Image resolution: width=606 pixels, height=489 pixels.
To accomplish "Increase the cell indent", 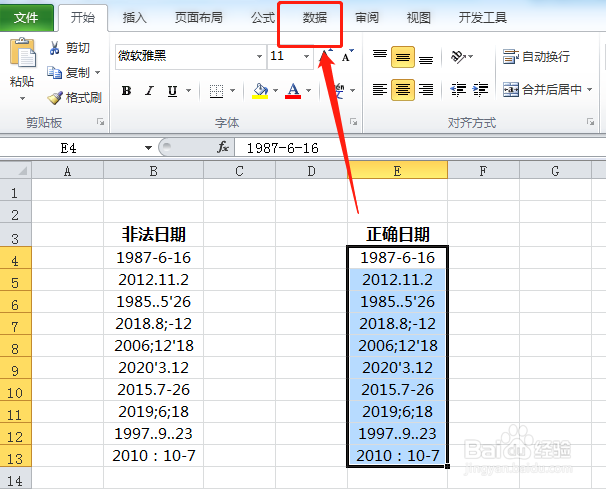I will (480, 90).
